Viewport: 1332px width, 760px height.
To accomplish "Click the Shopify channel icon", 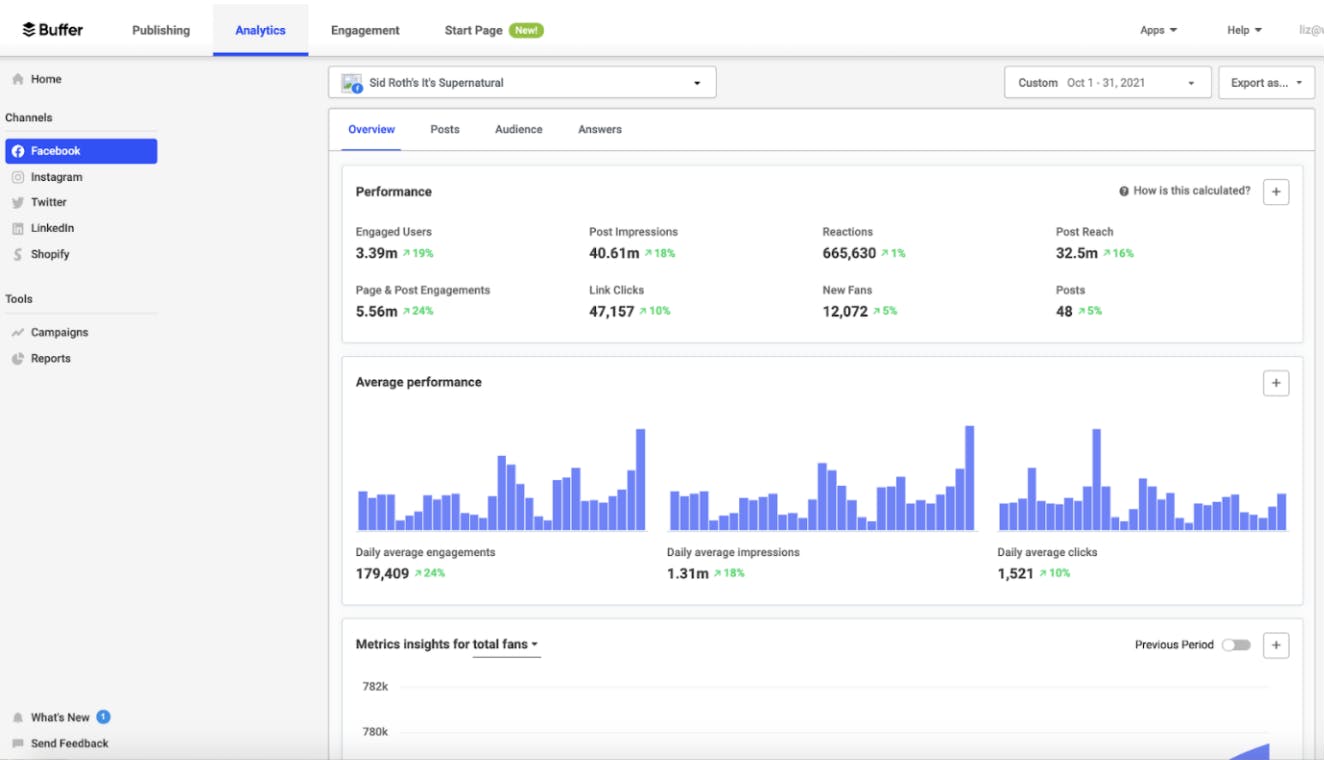I will coord(18,254).
